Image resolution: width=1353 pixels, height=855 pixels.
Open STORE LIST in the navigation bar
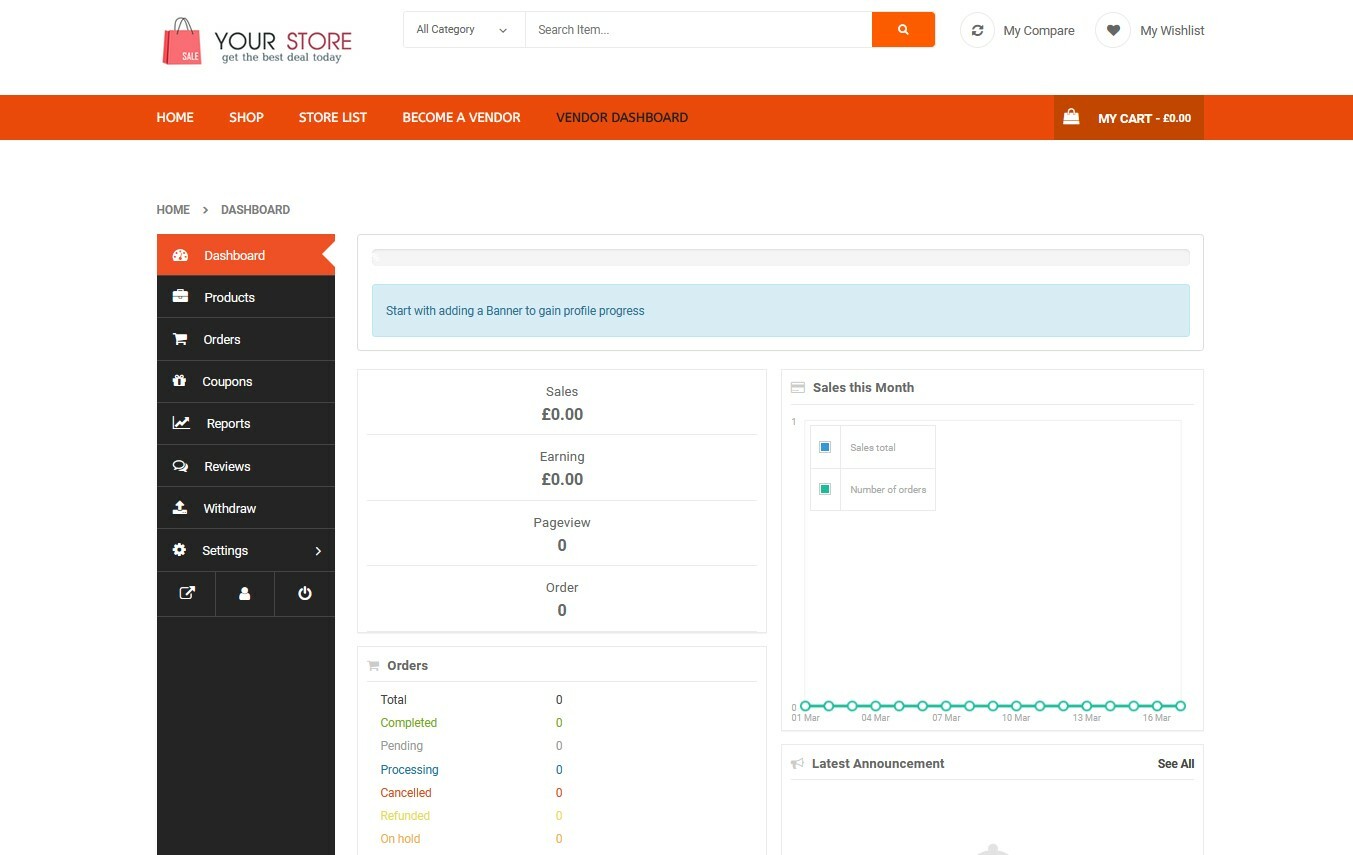pos(333,117)
